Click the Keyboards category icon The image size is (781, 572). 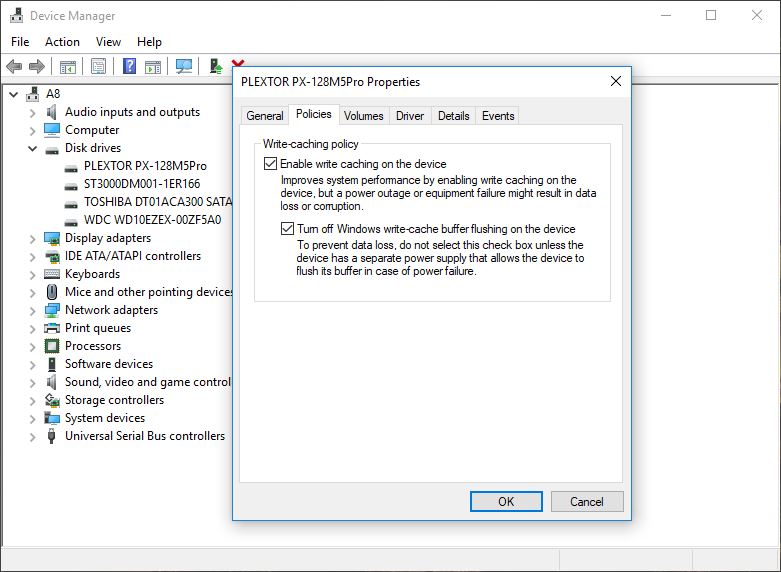[x=52, y=274]
